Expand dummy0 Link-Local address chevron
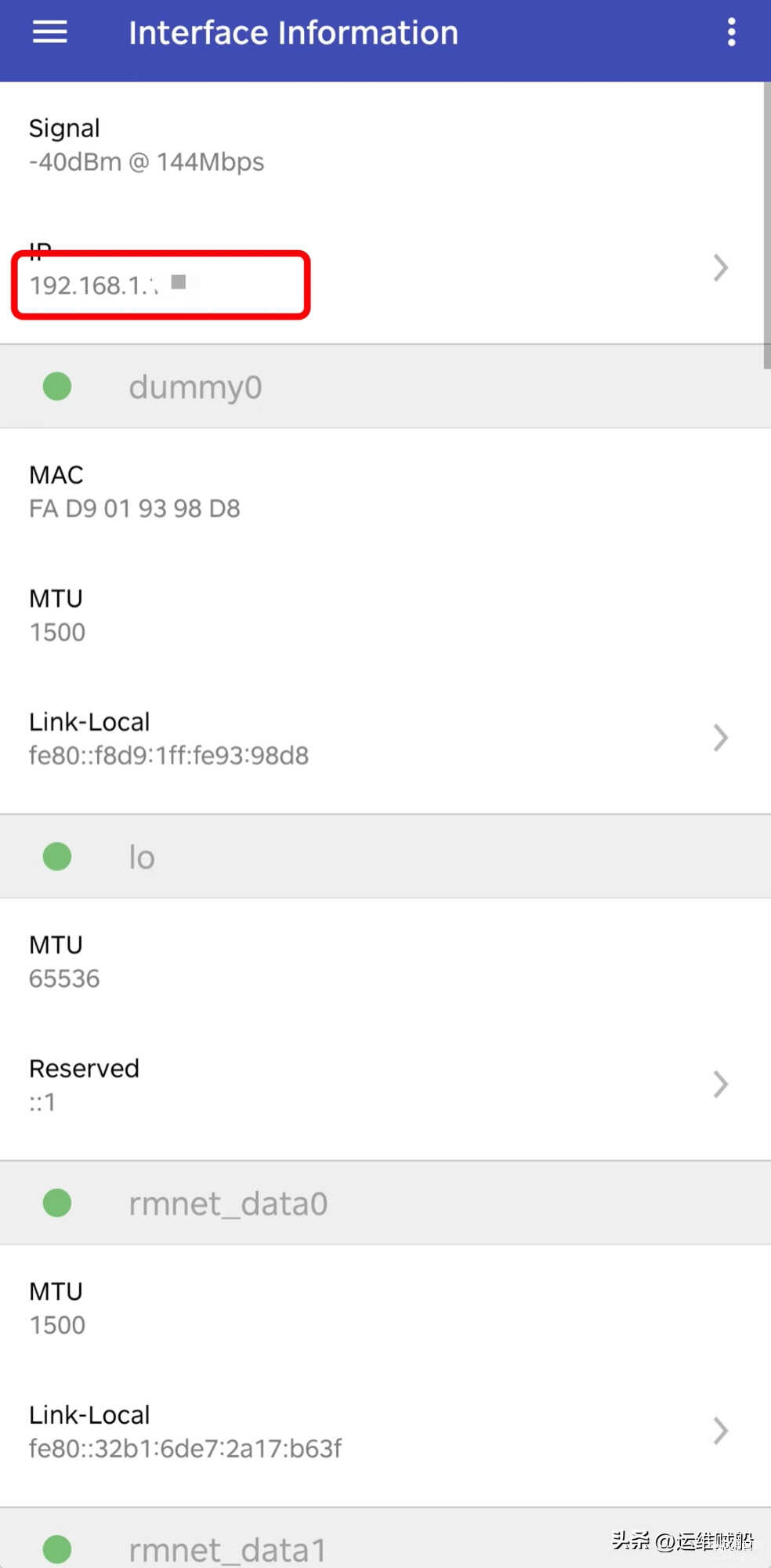Image resolution: width=771 pixels, height=1568 pixels. tap(721, 738)
